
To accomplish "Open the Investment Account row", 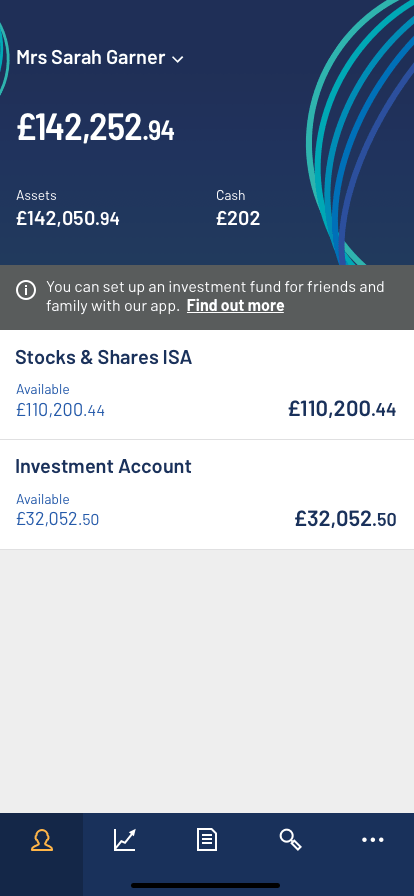I will [207, 495].
